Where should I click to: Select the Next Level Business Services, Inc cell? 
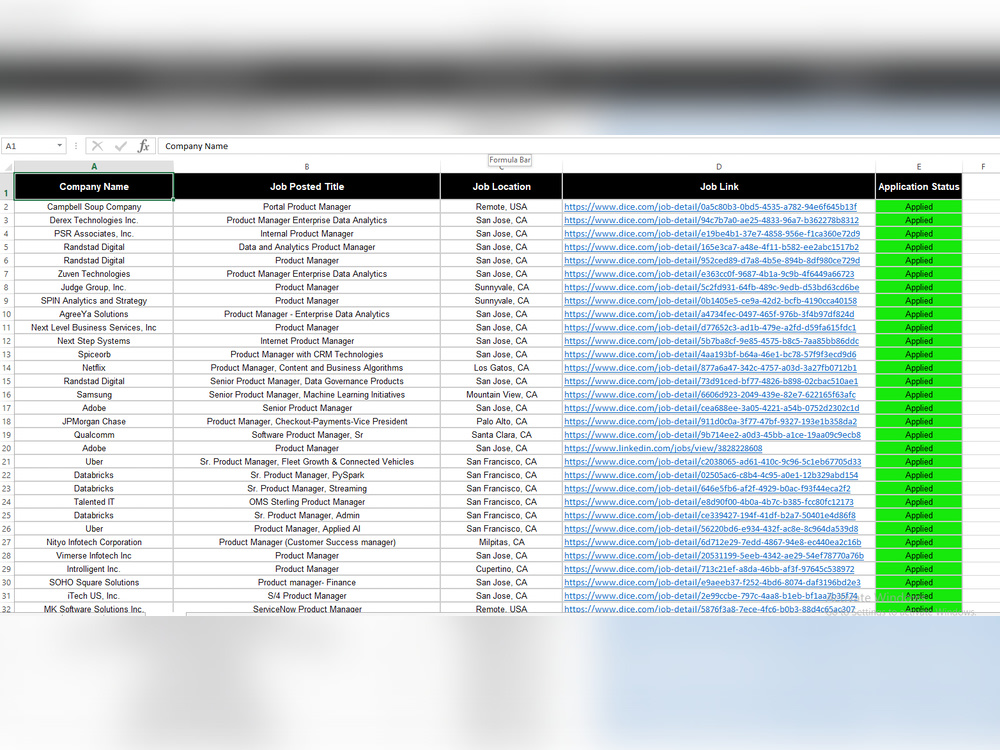(x=94, y=327)
